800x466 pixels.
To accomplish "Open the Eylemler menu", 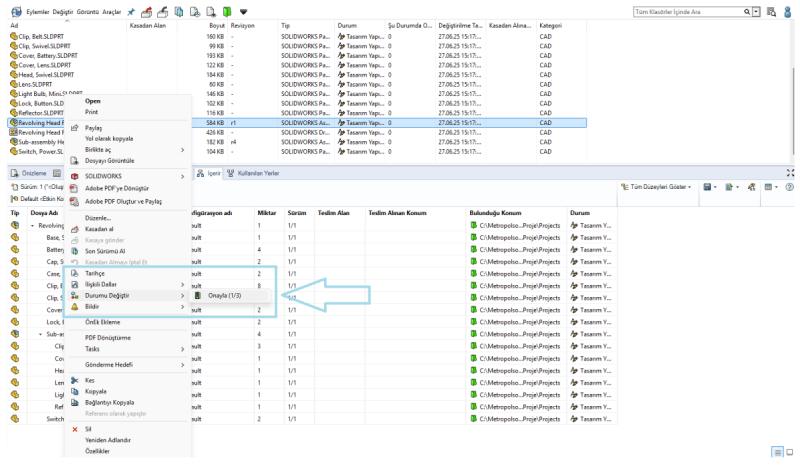I will [x=38, y=12].
